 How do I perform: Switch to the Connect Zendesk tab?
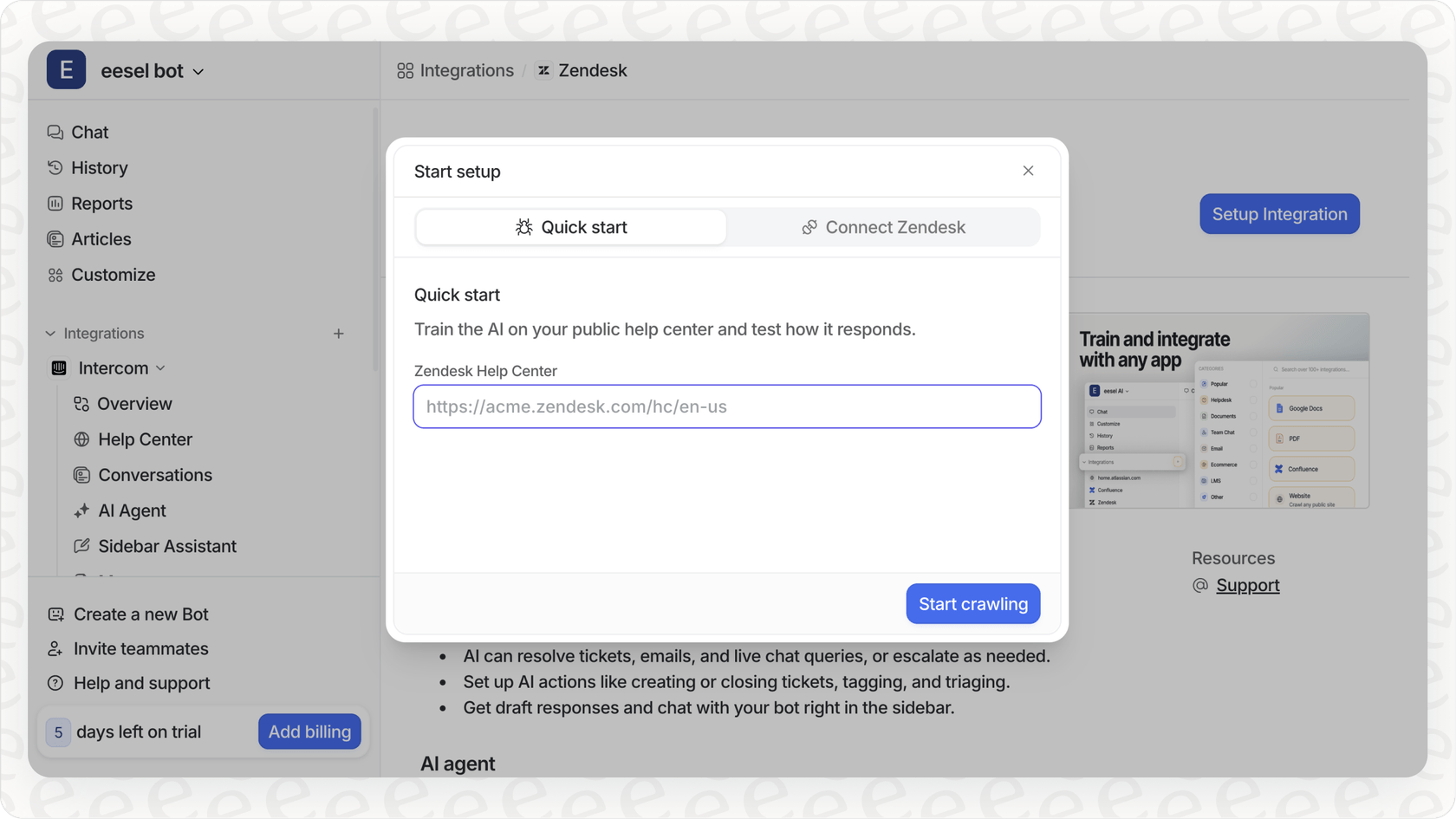click(x=883, y=227)
